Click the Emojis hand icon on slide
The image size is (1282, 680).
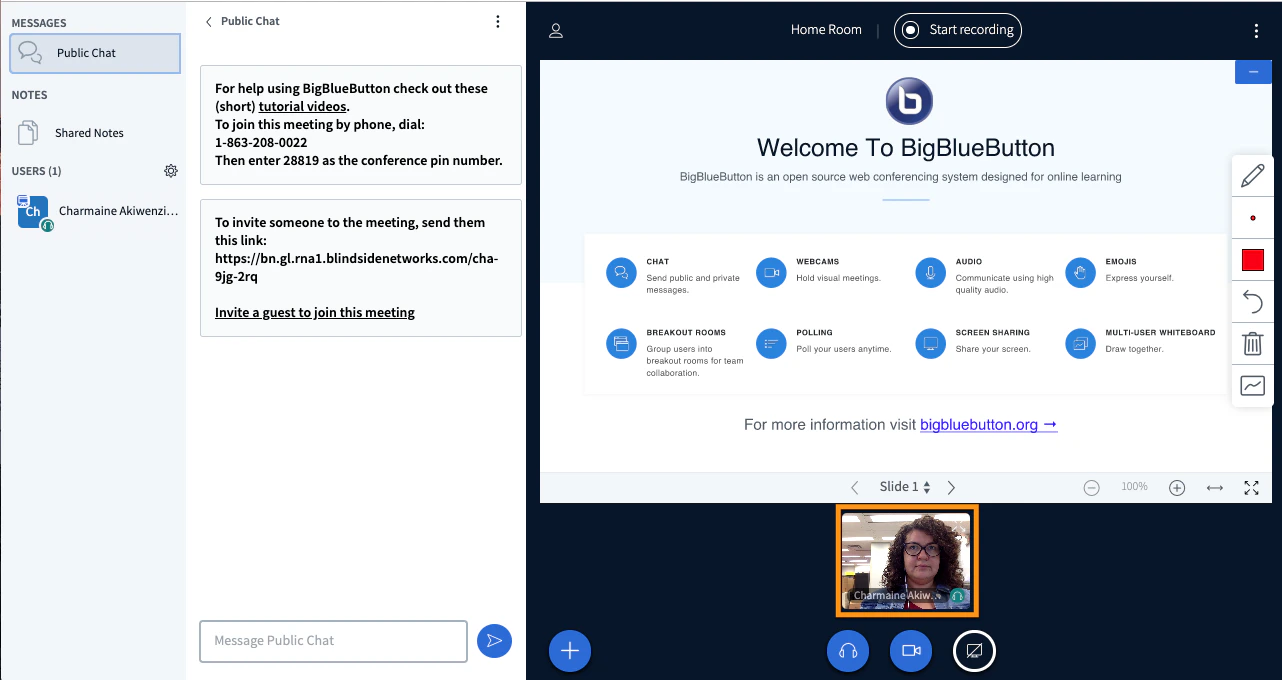click(x=1080, y=272)
